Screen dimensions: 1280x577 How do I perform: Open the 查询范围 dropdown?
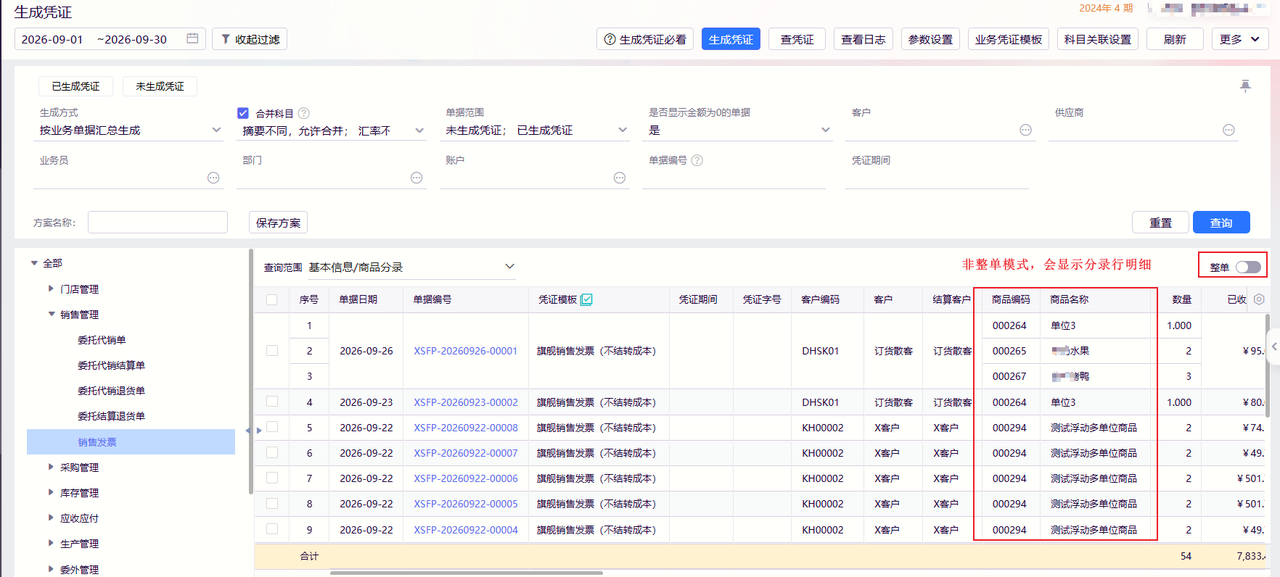click(x=413, y=267)
